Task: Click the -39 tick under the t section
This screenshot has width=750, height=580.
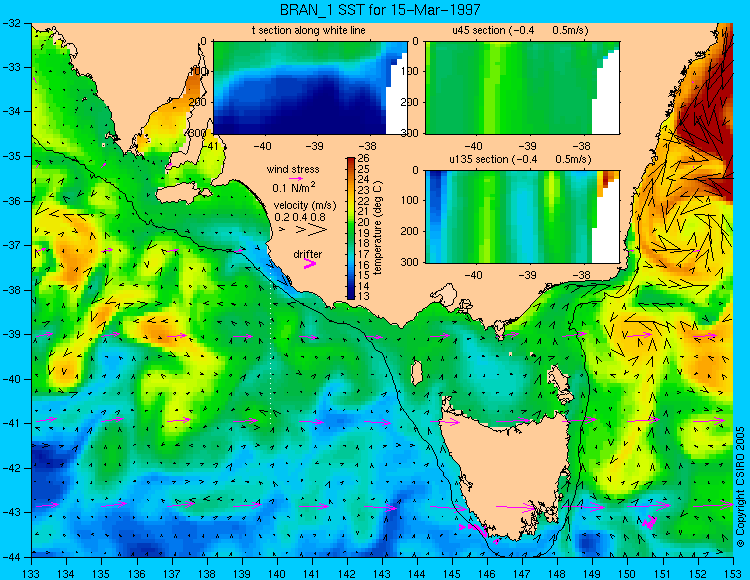Action: point(315,146)
